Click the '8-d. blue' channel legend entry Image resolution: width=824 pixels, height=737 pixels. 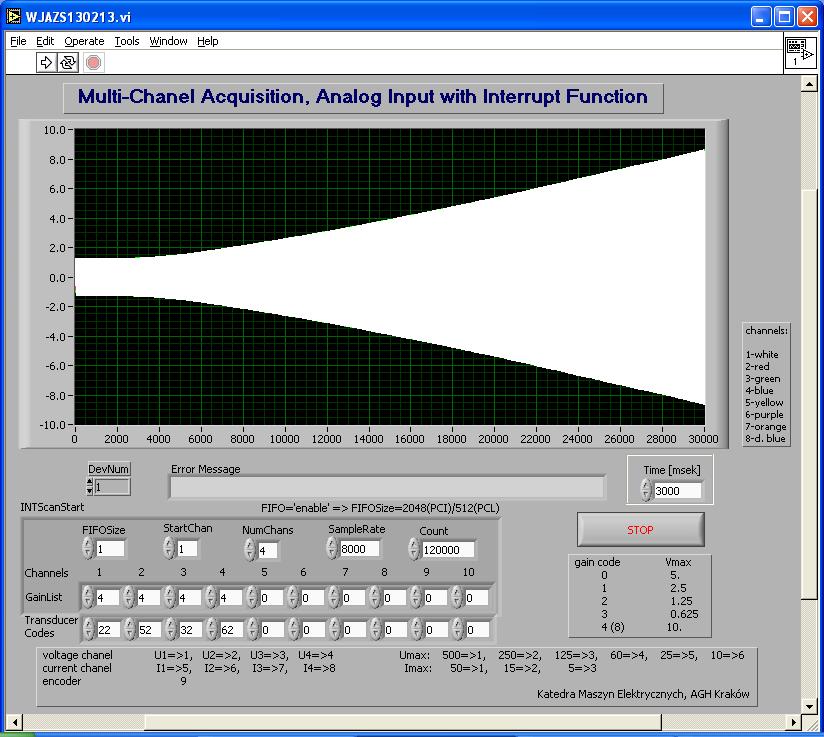coord(765,438)
